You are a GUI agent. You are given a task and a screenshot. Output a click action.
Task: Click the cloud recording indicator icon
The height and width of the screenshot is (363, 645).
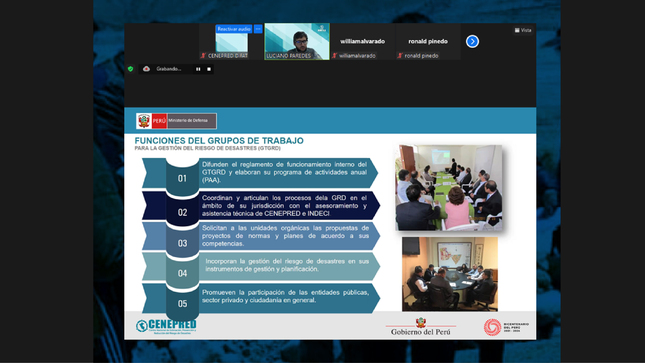146,69
